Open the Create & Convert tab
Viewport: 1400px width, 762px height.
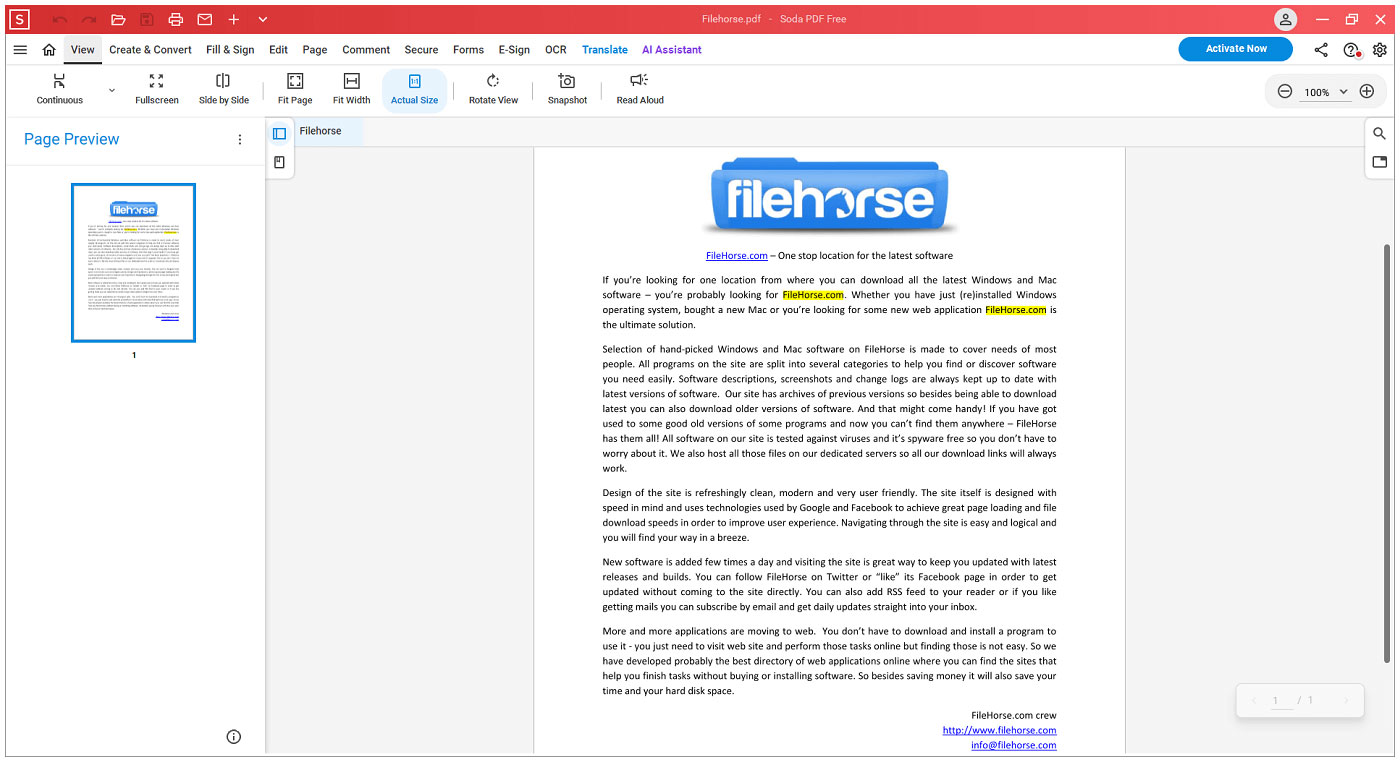pos(150,49)
